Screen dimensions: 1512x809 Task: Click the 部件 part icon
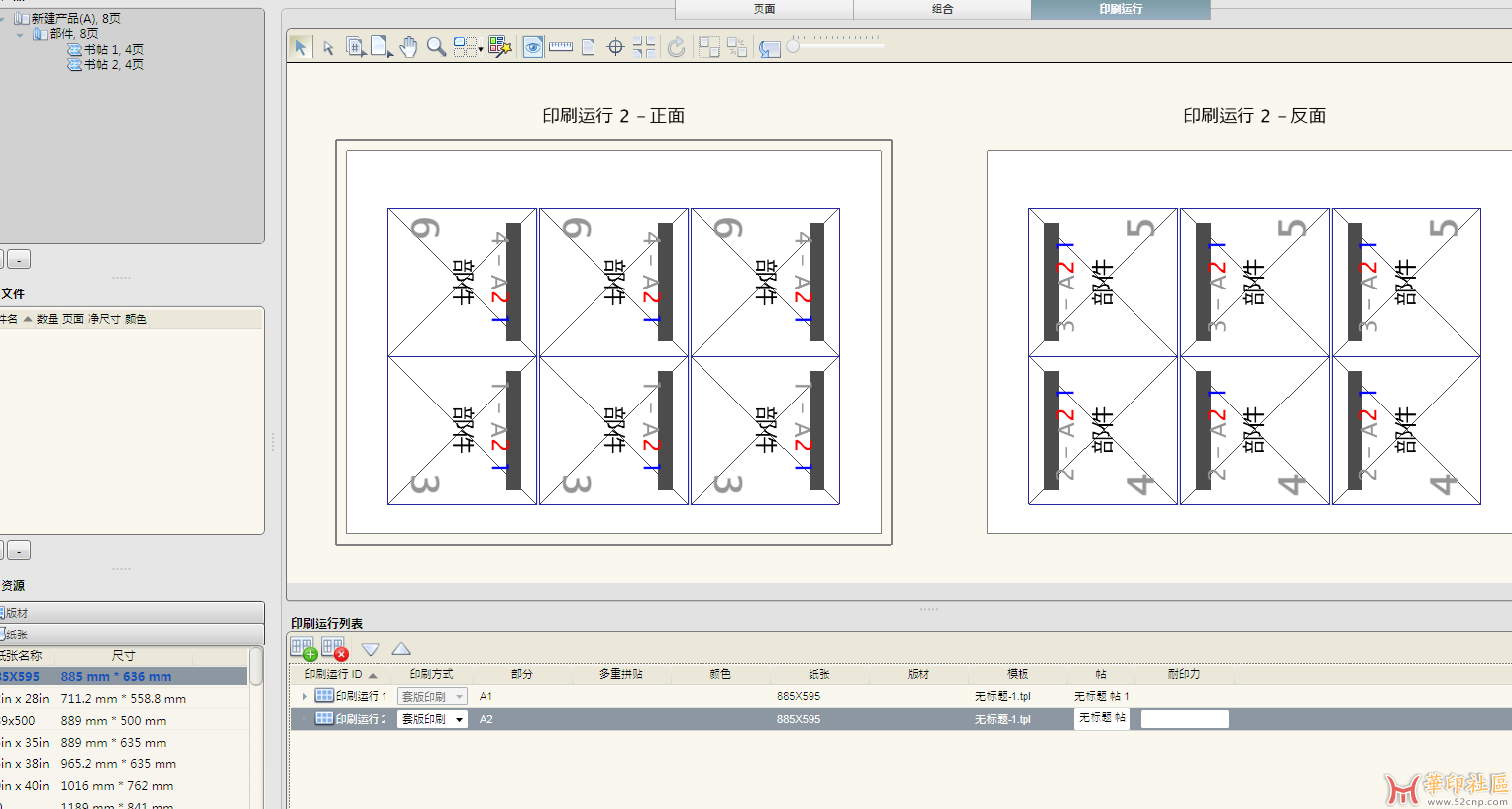(x=40, y=34)
